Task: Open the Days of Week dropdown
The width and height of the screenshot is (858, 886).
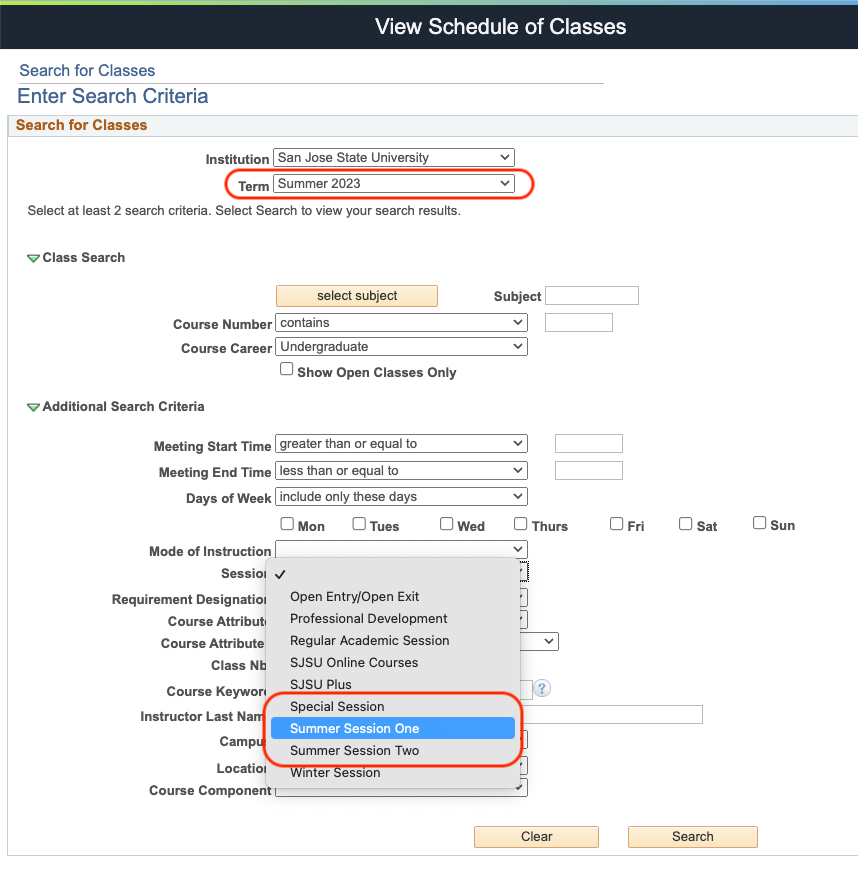Action: pyautogui.click(x=400, y=496)
